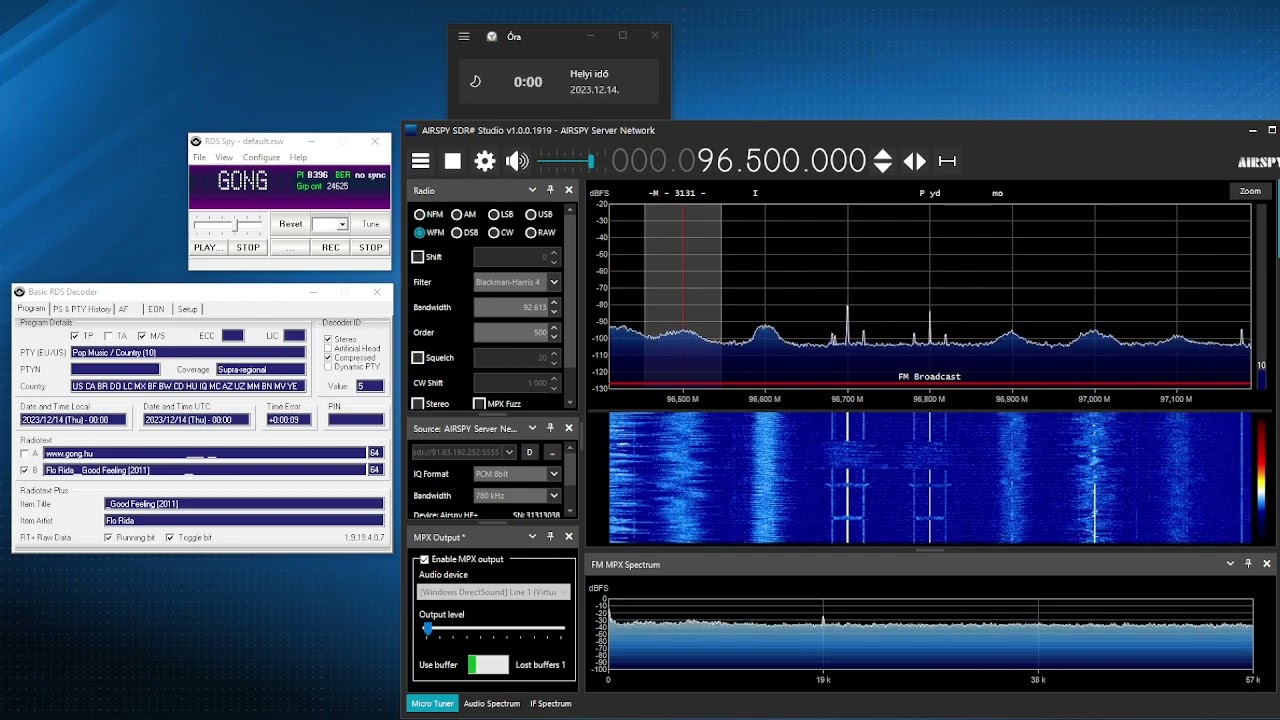Screen dimensions: 1280x720
Task: Click the Bandwidth value field showing 92 613
Action: 511,307
